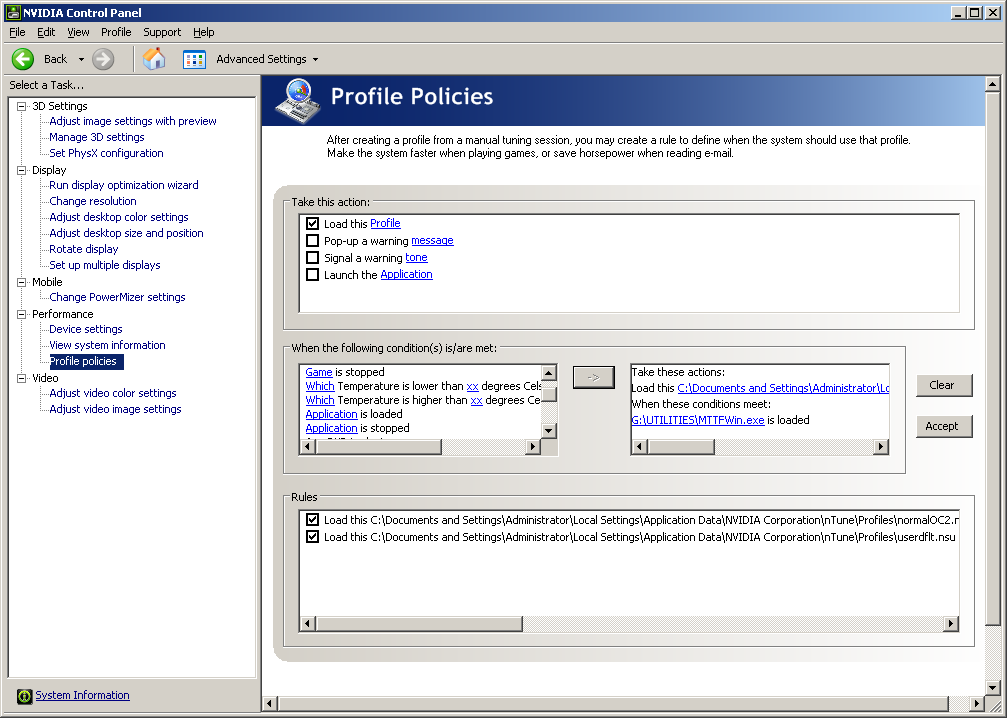Select Run display optimization wizard

124,186
